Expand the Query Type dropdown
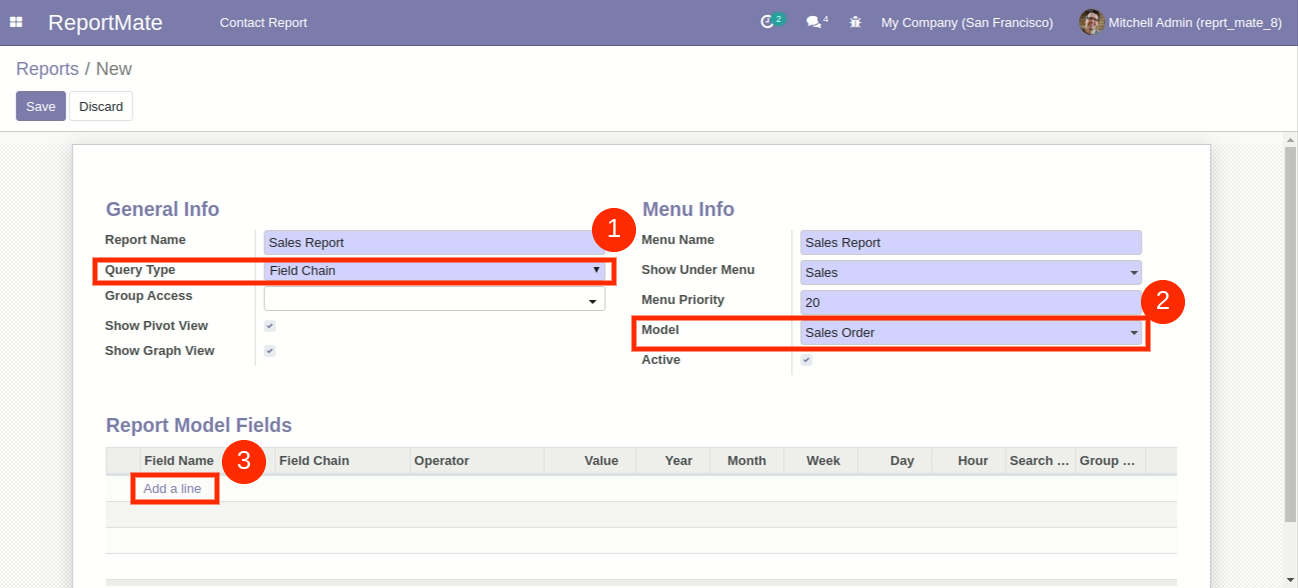This screenshot has width=1298, height=588. [435, 270]
